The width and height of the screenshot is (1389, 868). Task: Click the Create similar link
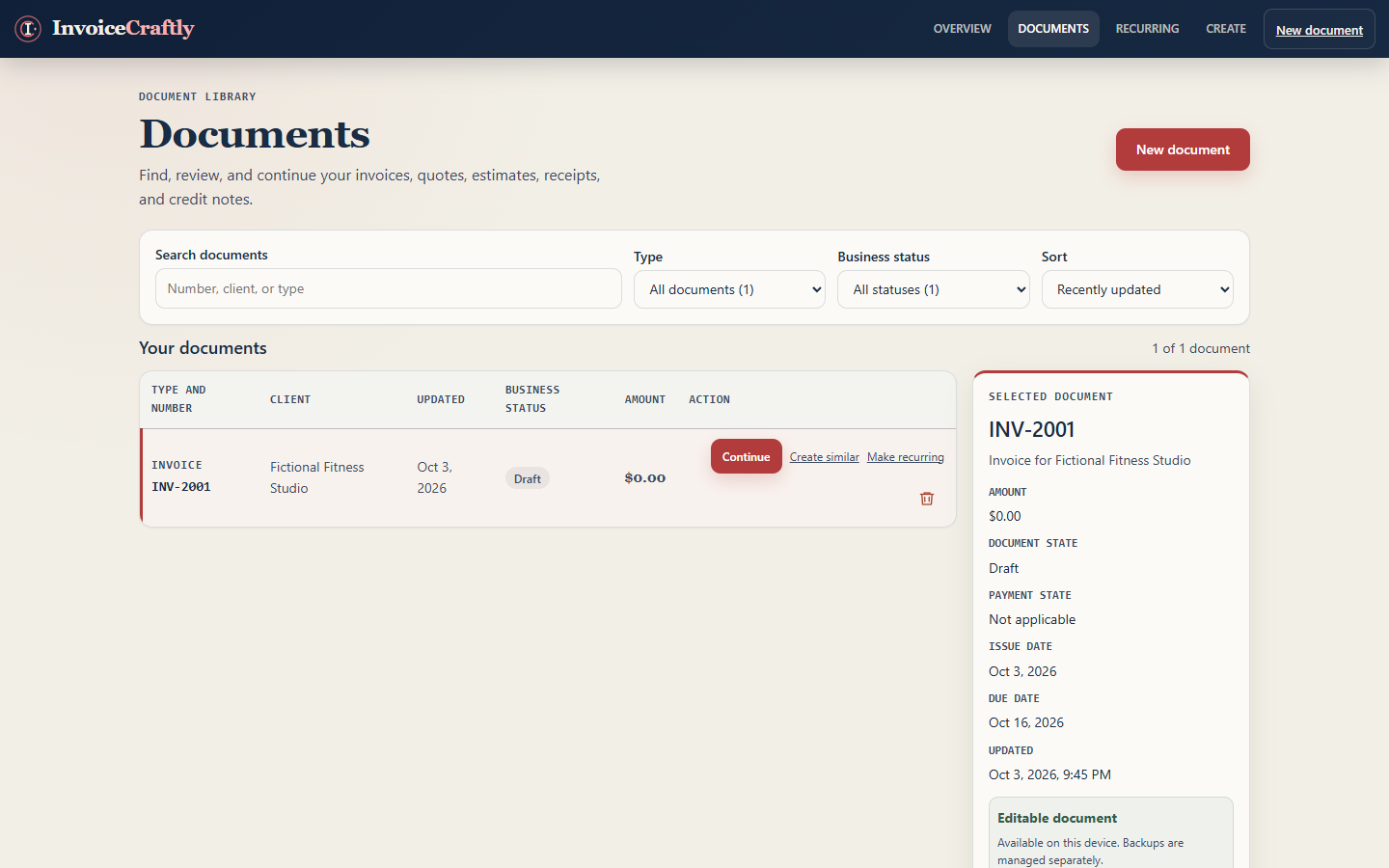(x=824, y=457)
